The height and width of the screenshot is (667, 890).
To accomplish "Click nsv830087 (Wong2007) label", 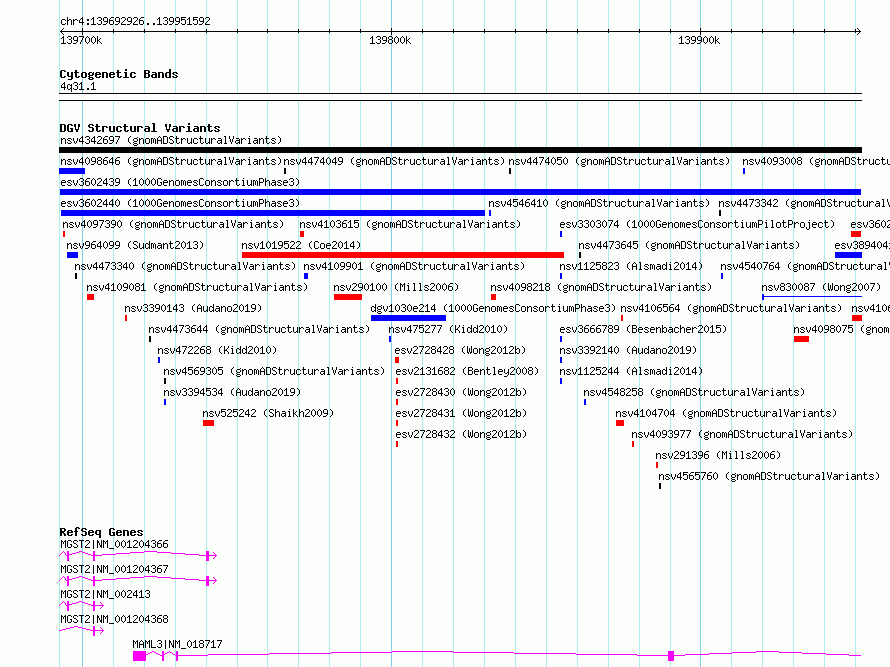I will 821,287.
